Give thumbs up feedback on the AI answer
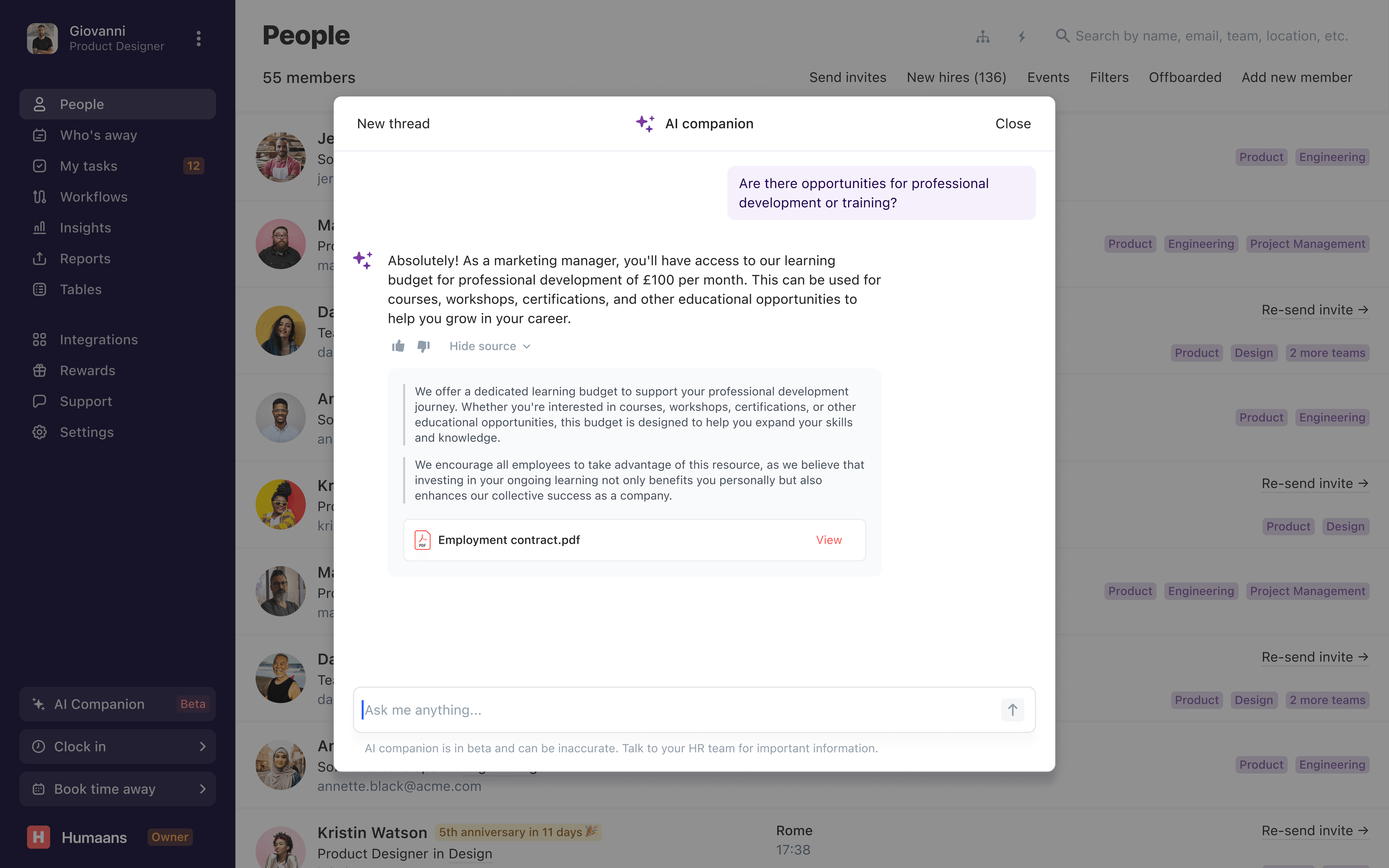 [398, 345]
